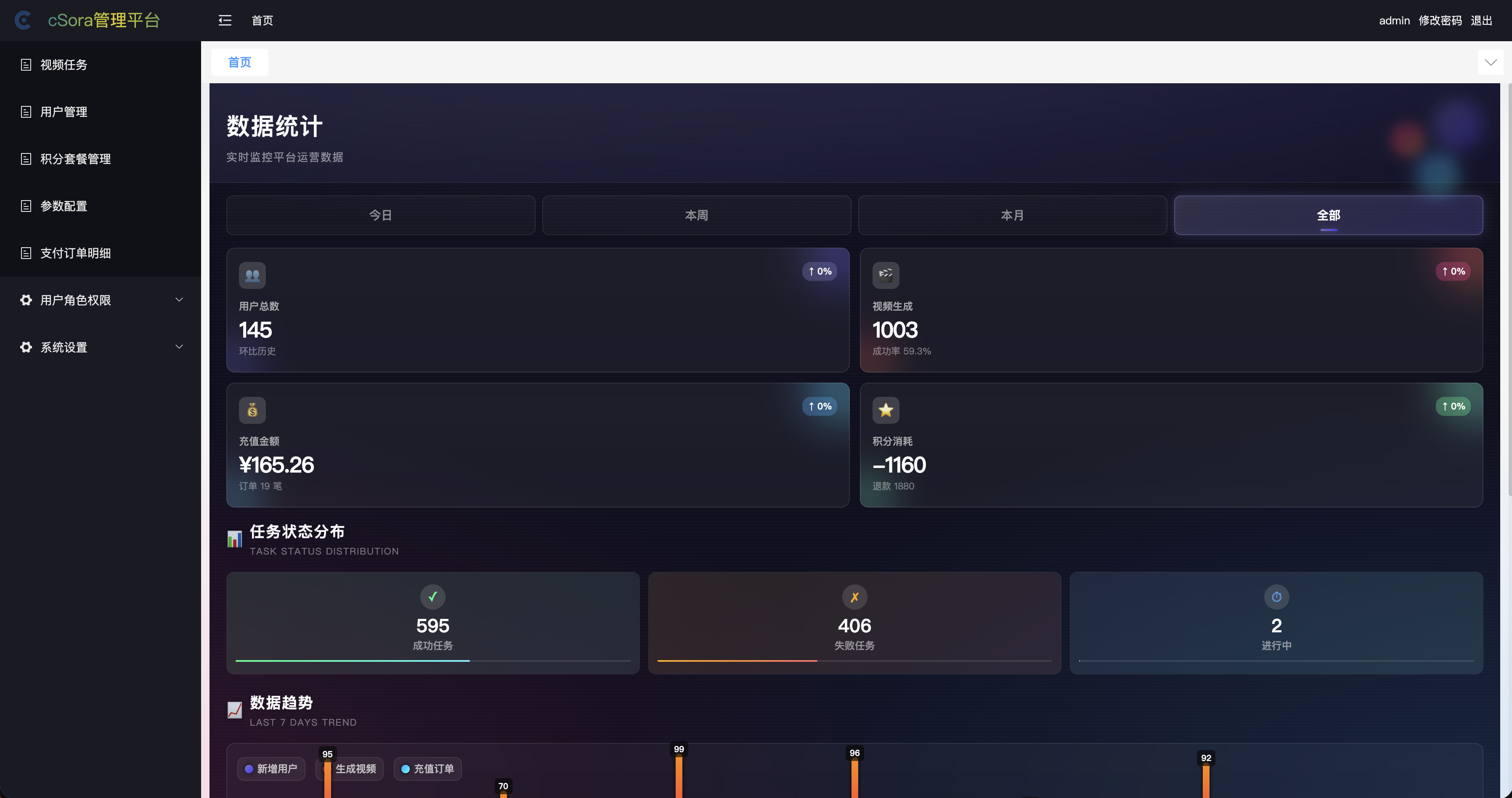
Task: Expand the 用户角色权限 sidebar menu
Action: pos(100,300)
